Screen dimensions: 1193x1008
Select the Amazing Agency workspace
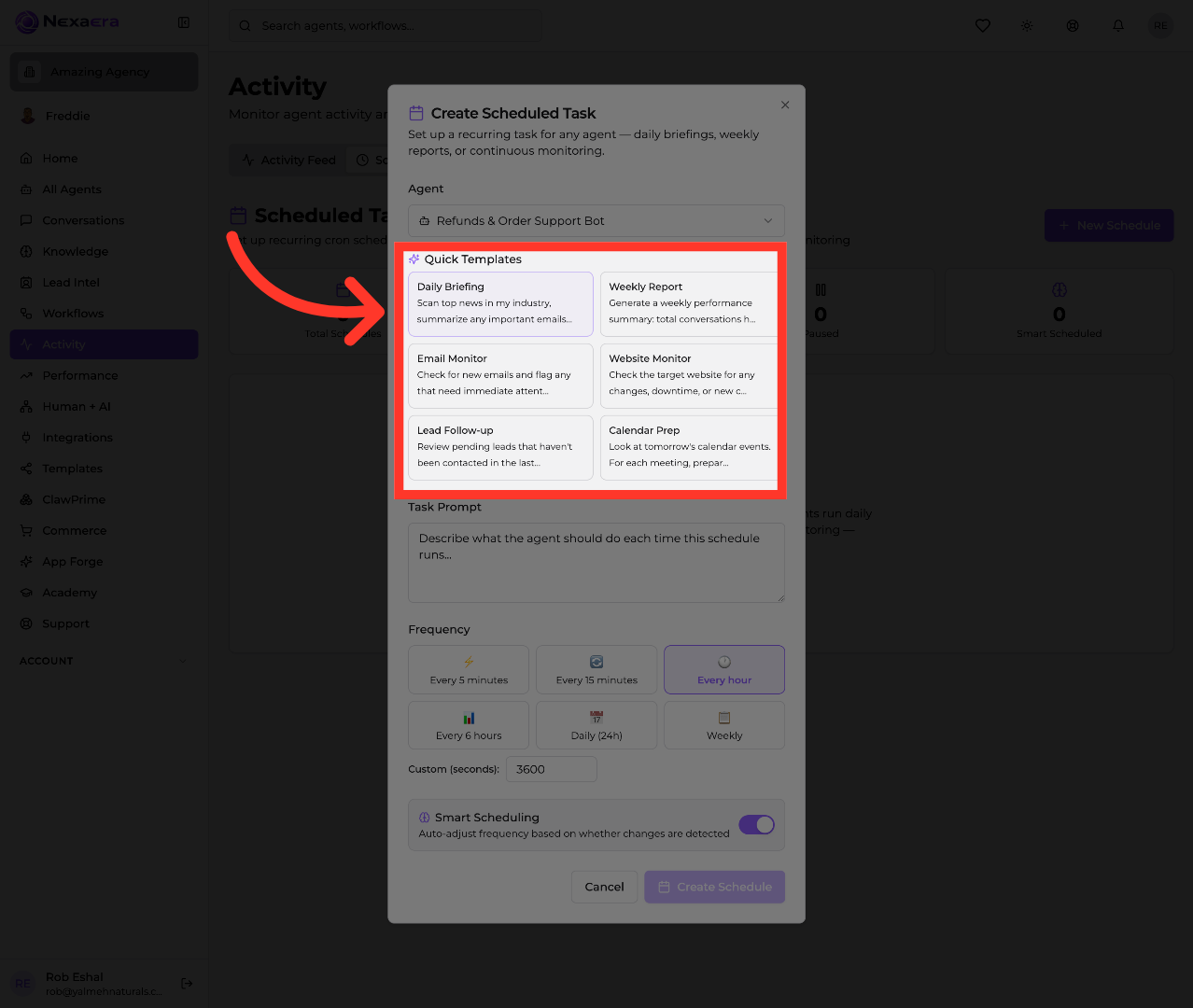[x=105, y=72]
